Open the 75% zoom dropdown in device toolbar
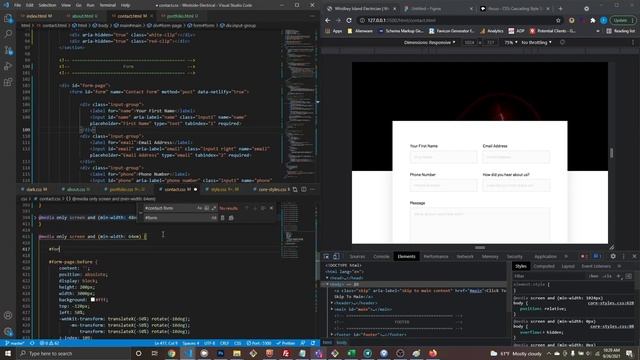The height and width of the screenshot is (360, 640). point(511,42)
